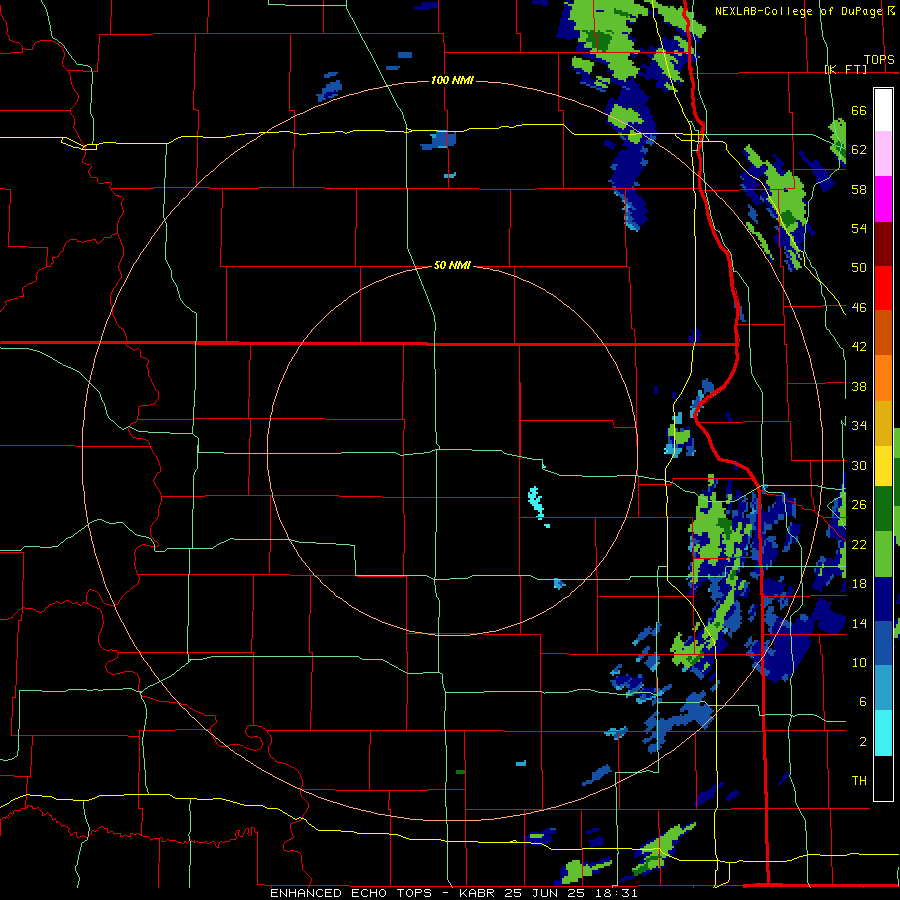Viewport: 900px width, 900px height.
Task: Select the gold segment of the scale
Action: click(x=883, y=424)
